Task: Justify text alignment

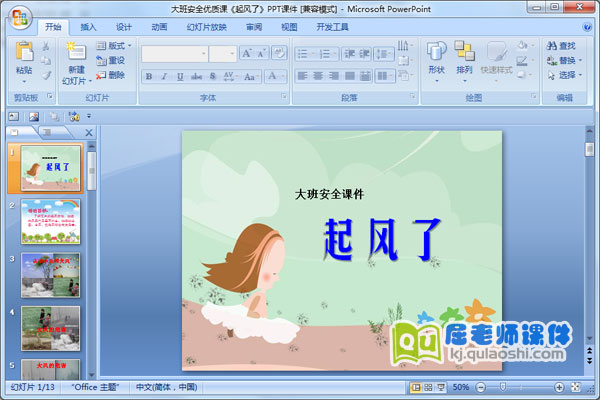Action: pos(349,76)
